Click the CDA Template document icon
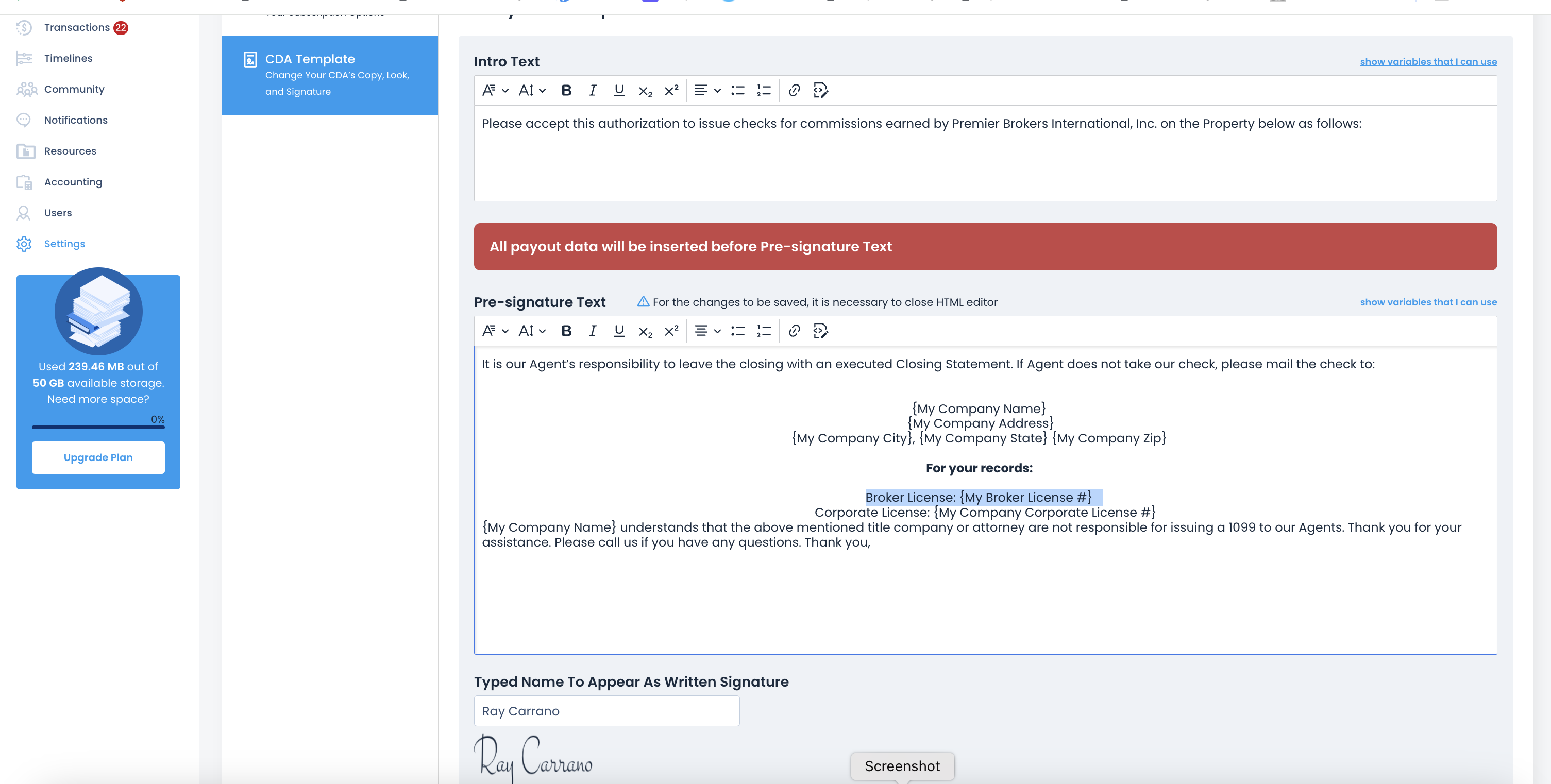1551x784 pixels. 250,60
